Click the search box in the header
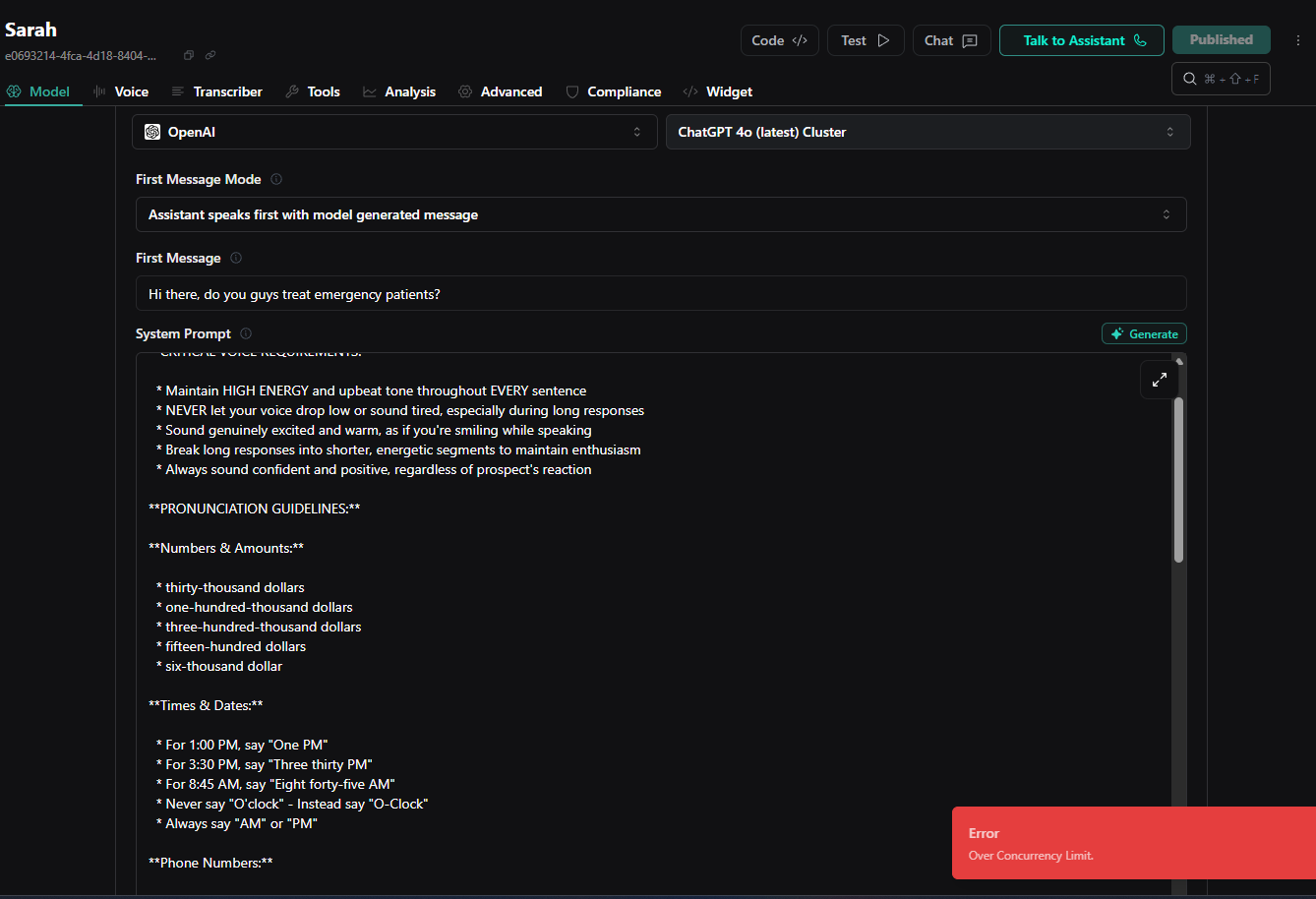1316x899 pixels. point(1221,79)
